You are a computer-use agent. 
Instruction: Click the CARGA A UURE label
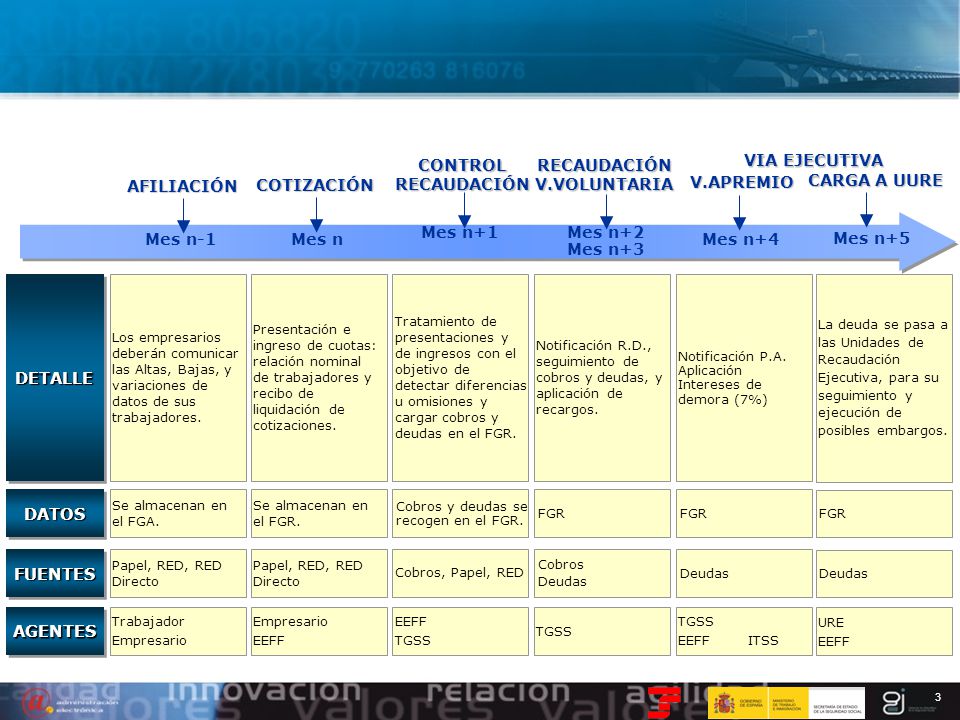point(876,181)
